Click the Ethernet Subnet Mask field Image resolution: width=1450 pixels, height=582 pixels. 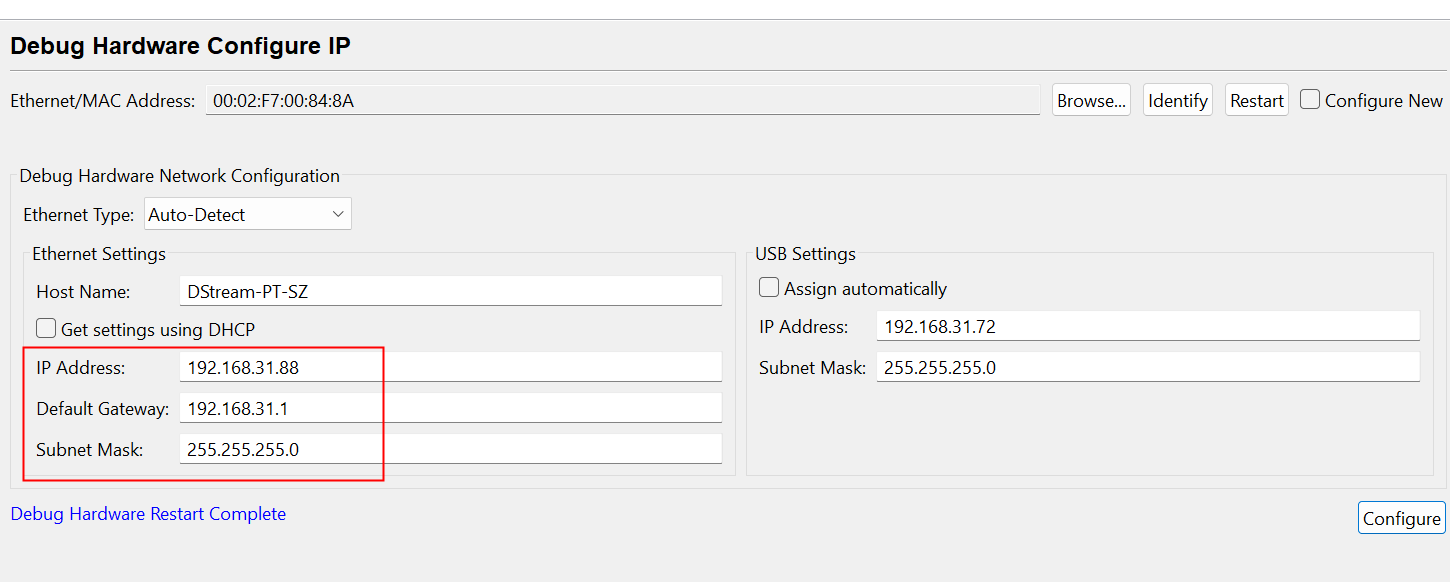[450, 449]
